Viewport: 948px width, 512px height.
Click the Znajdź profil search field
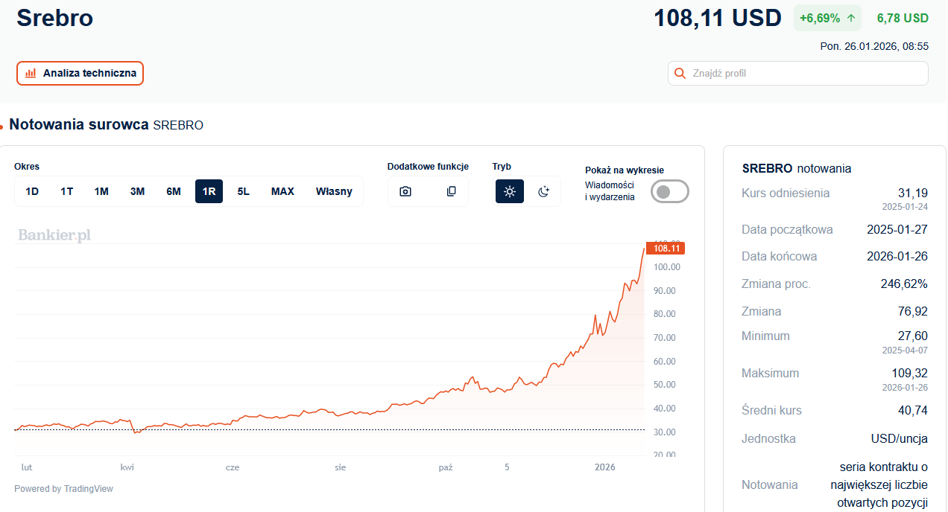click(798, 73)
